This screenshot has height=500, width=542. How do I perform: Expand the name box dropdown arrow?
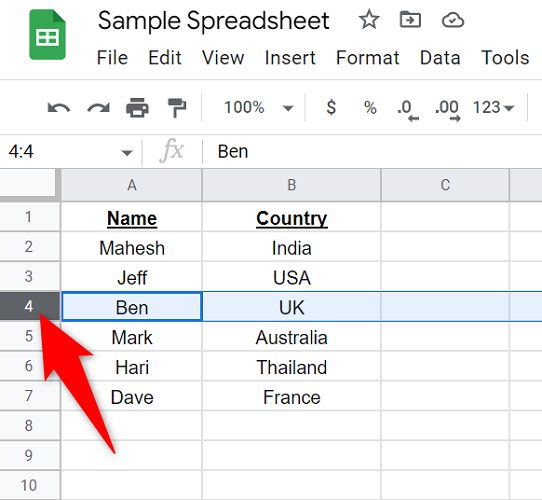click(127, 152)
